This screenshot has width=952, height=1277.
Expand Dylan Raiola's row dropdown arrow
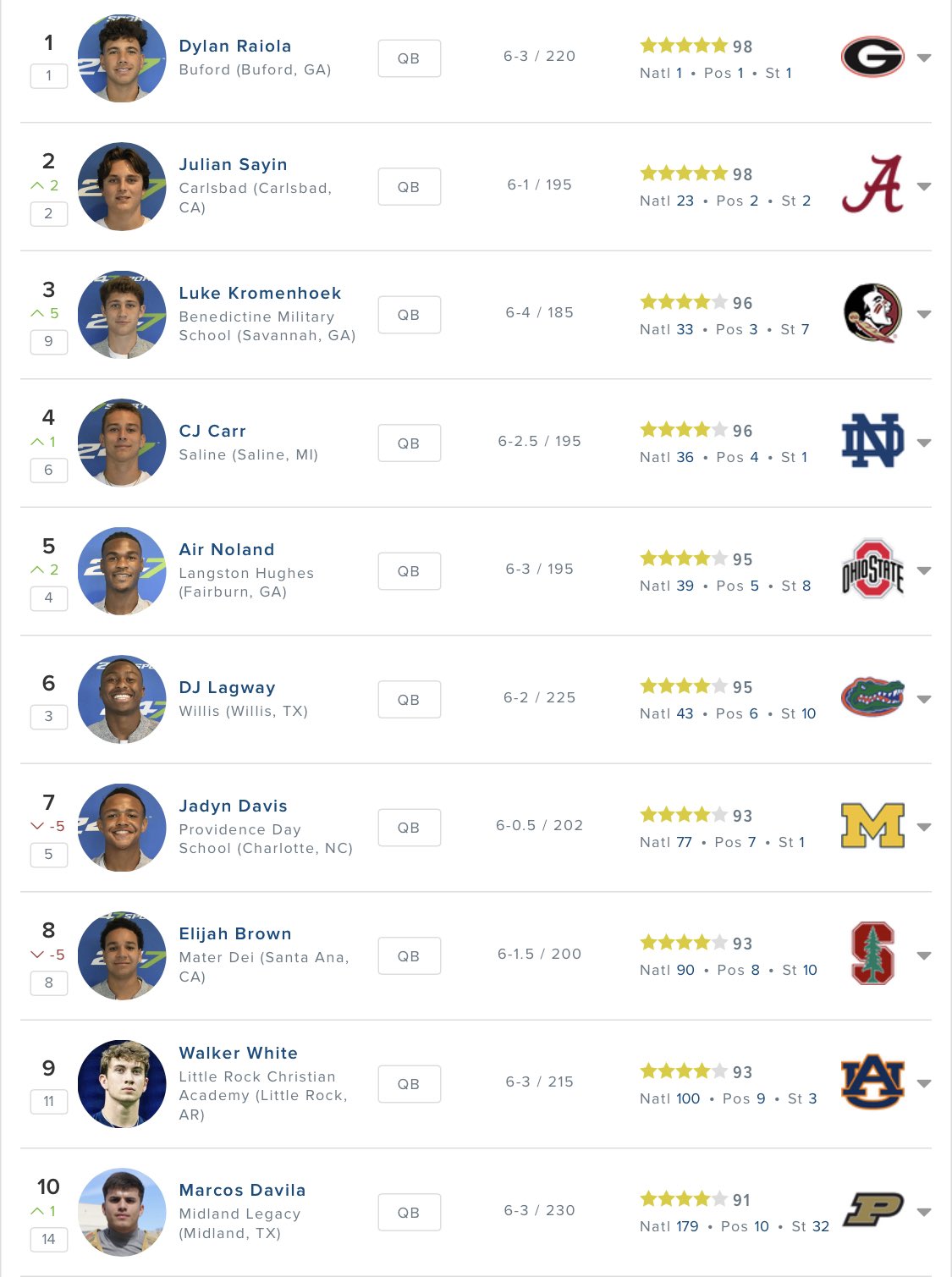[924, 58]
